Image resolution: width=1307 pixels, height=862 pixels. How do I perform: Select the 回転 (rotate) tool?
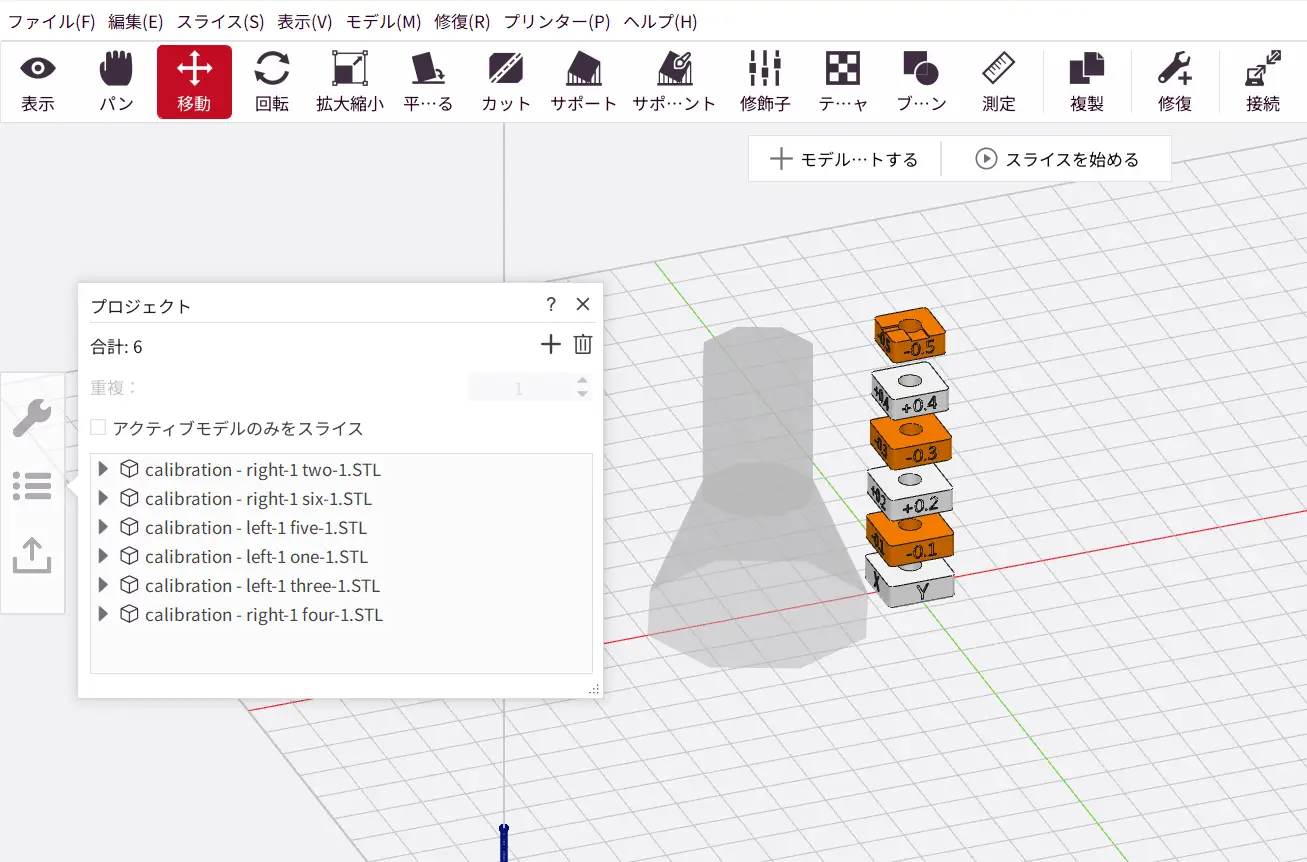272,81
